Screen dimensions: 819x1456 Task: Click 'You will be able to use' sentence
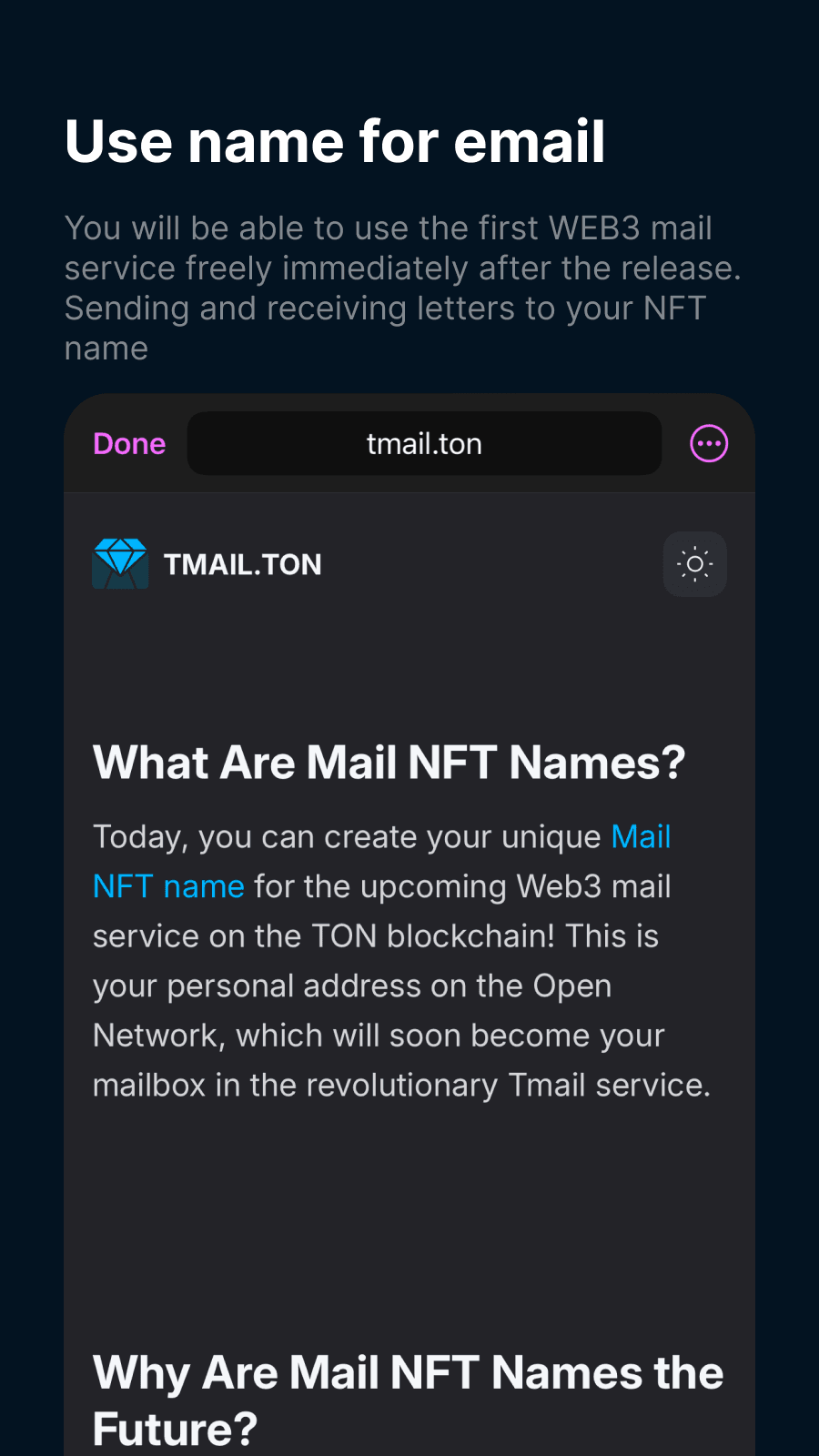pyautogui.click(x=200, y=228)
